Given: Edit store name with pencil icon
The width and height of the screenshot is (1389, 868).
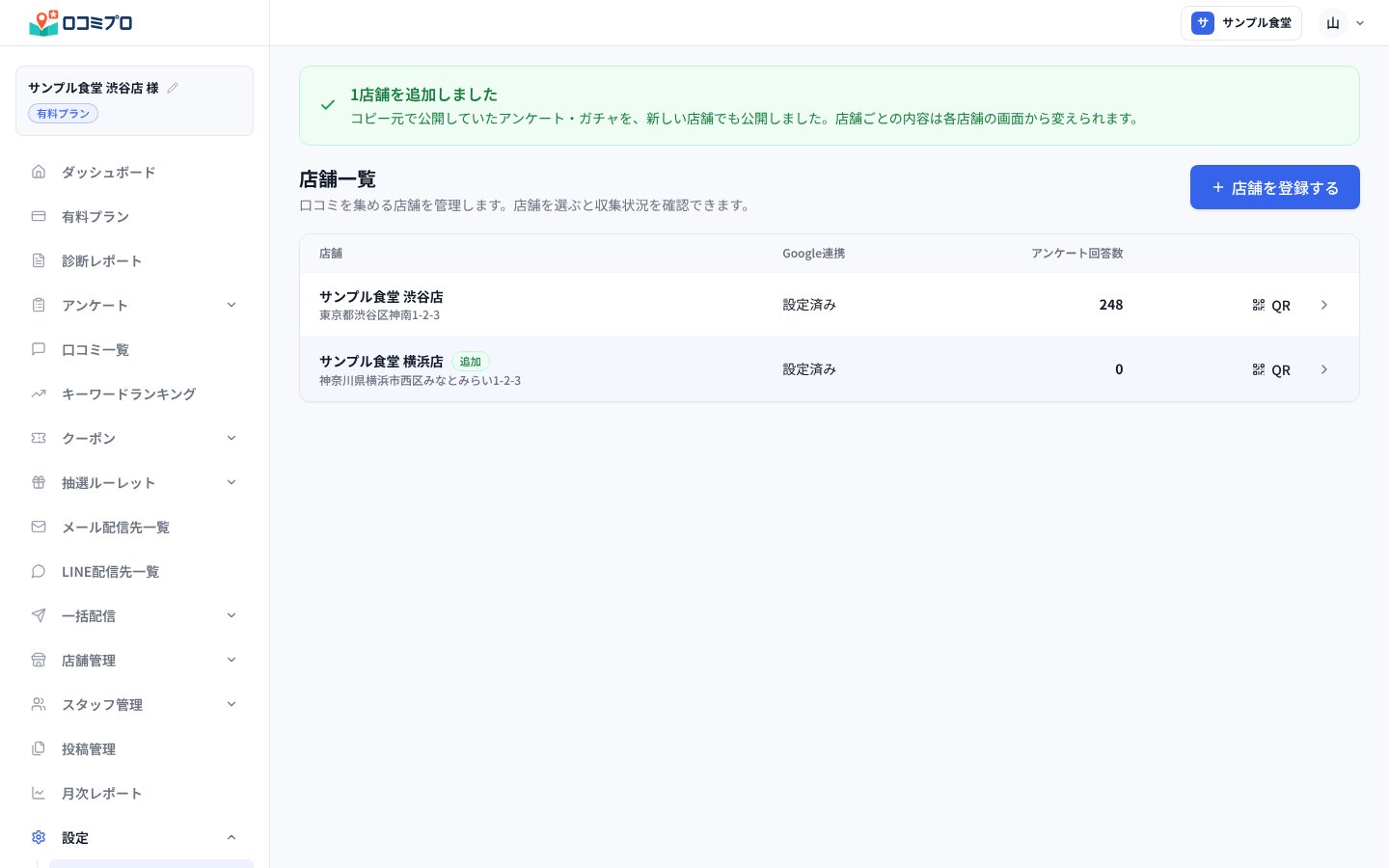Looking at the screenshot, I should tap(173, 88).
